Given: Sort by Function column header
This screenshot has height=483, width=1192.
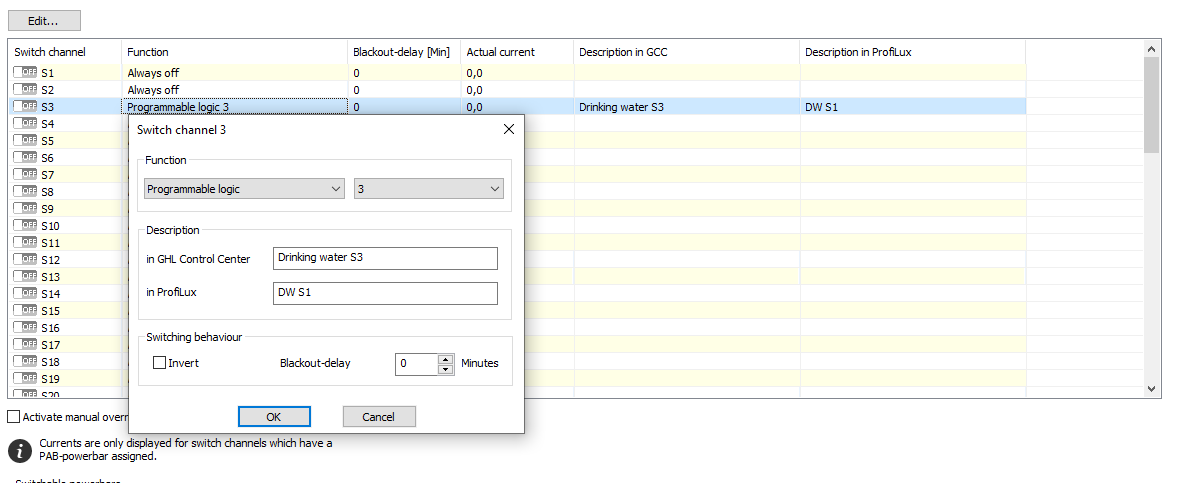Looking at the screenshot, I should (x=234, y=52).
